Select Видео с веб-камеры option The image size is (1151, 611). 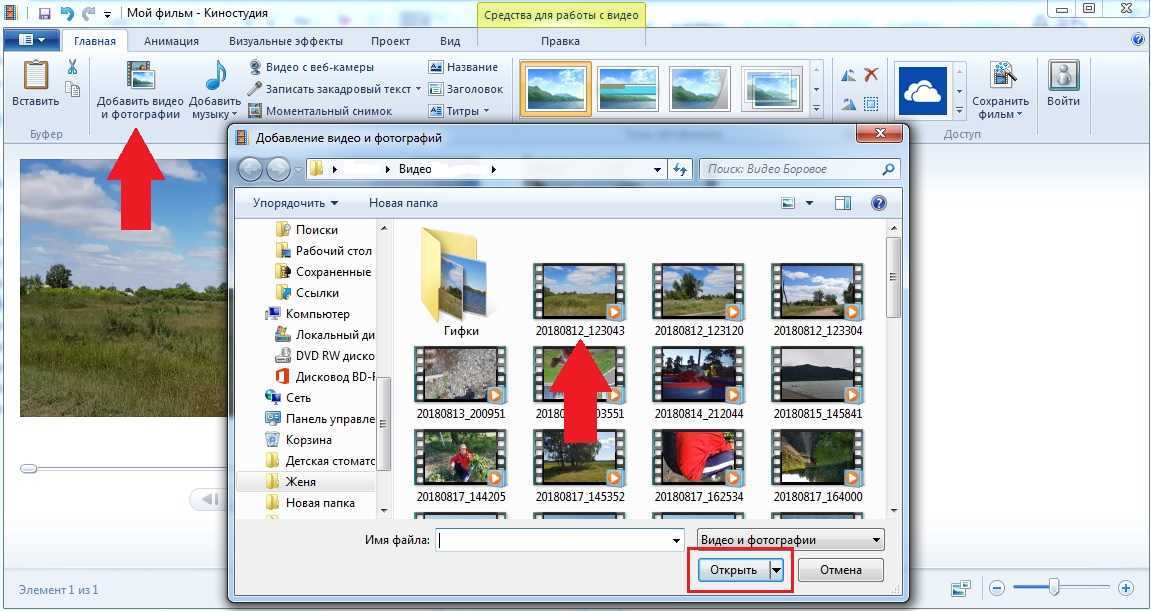pos(311,68)
